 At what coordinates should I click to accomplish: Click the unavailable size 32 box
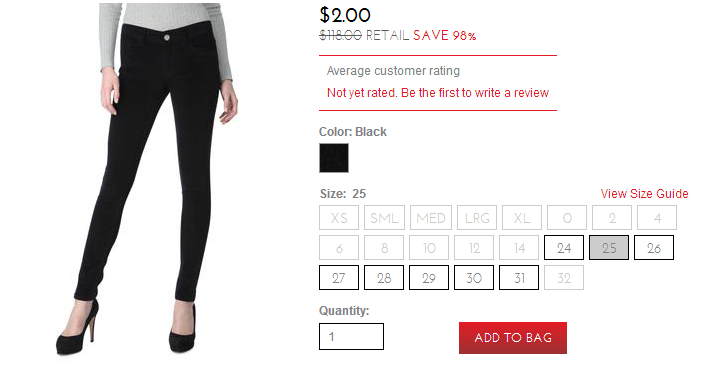coord(564,278)
